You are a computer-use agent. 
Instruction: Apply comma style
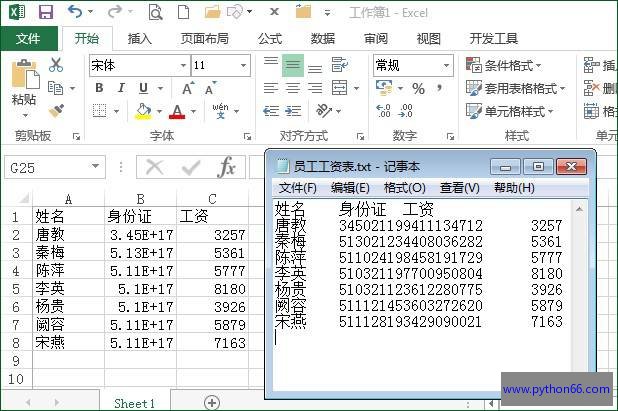point(439,87)
